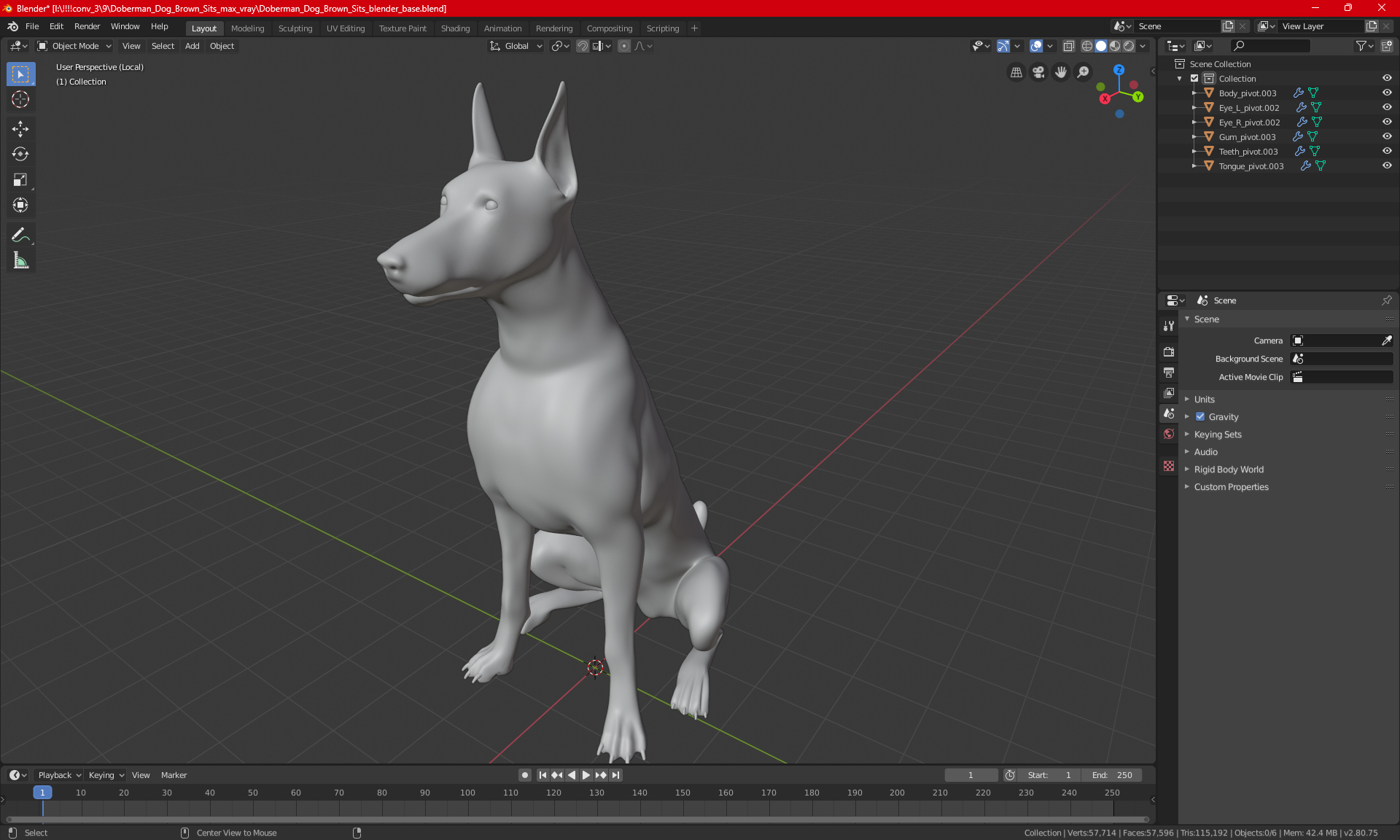
Task: Open the Render properties tab
Action: point(1169,351)
